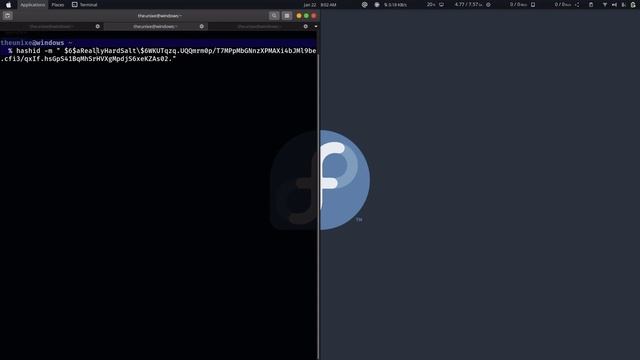Image resolution: width=640 pixels, height=360 pixels.
Task: Click the hashid command line in terminal
Action: 158,55
